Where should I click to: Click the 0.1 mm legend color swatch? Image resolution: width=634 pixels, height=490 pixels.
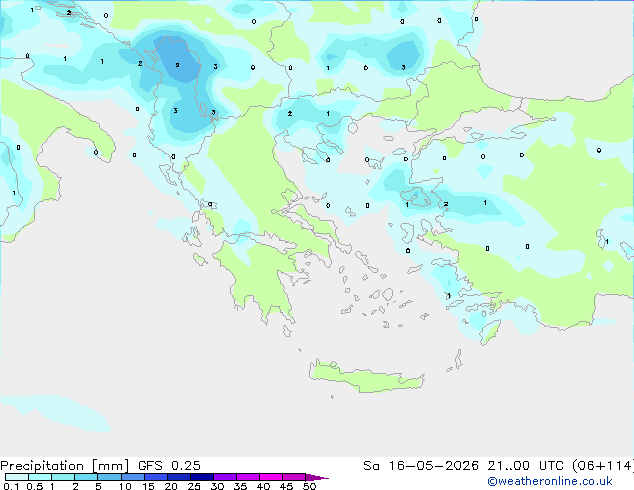click(17, 477)
